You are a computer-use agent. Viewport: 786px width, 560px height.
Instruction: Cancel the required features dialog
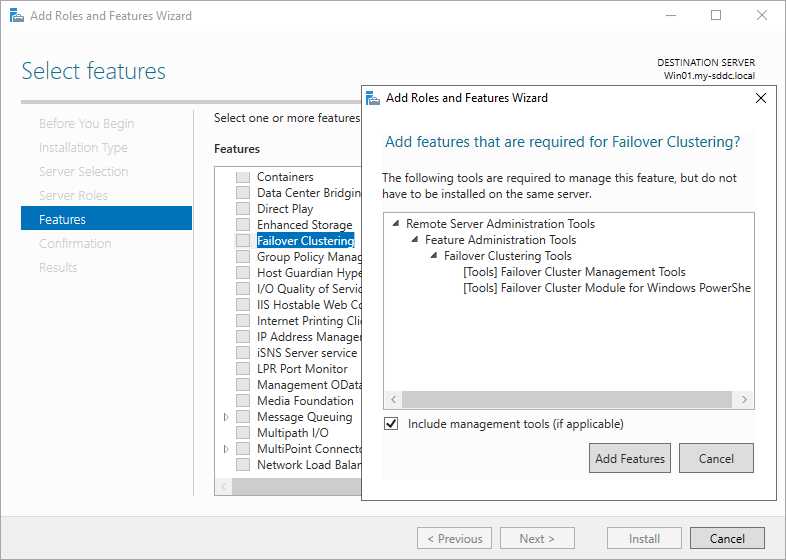click(x=715, y=458)
